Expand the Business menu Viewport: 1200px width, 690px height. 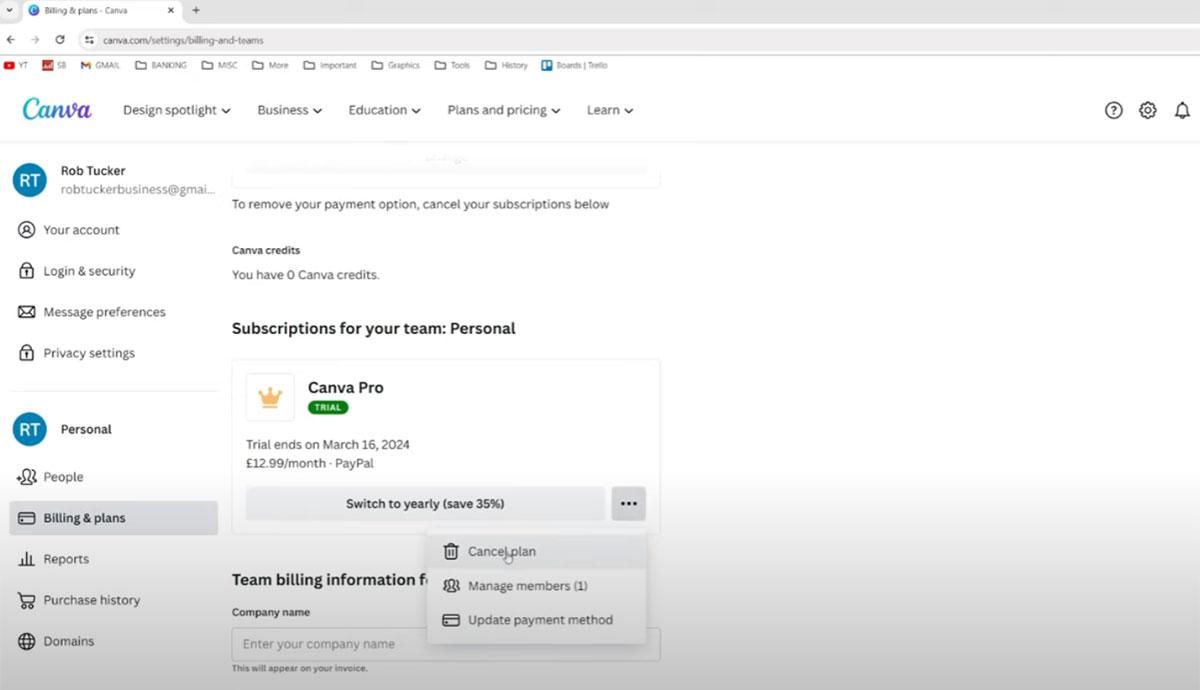point(290,110)
